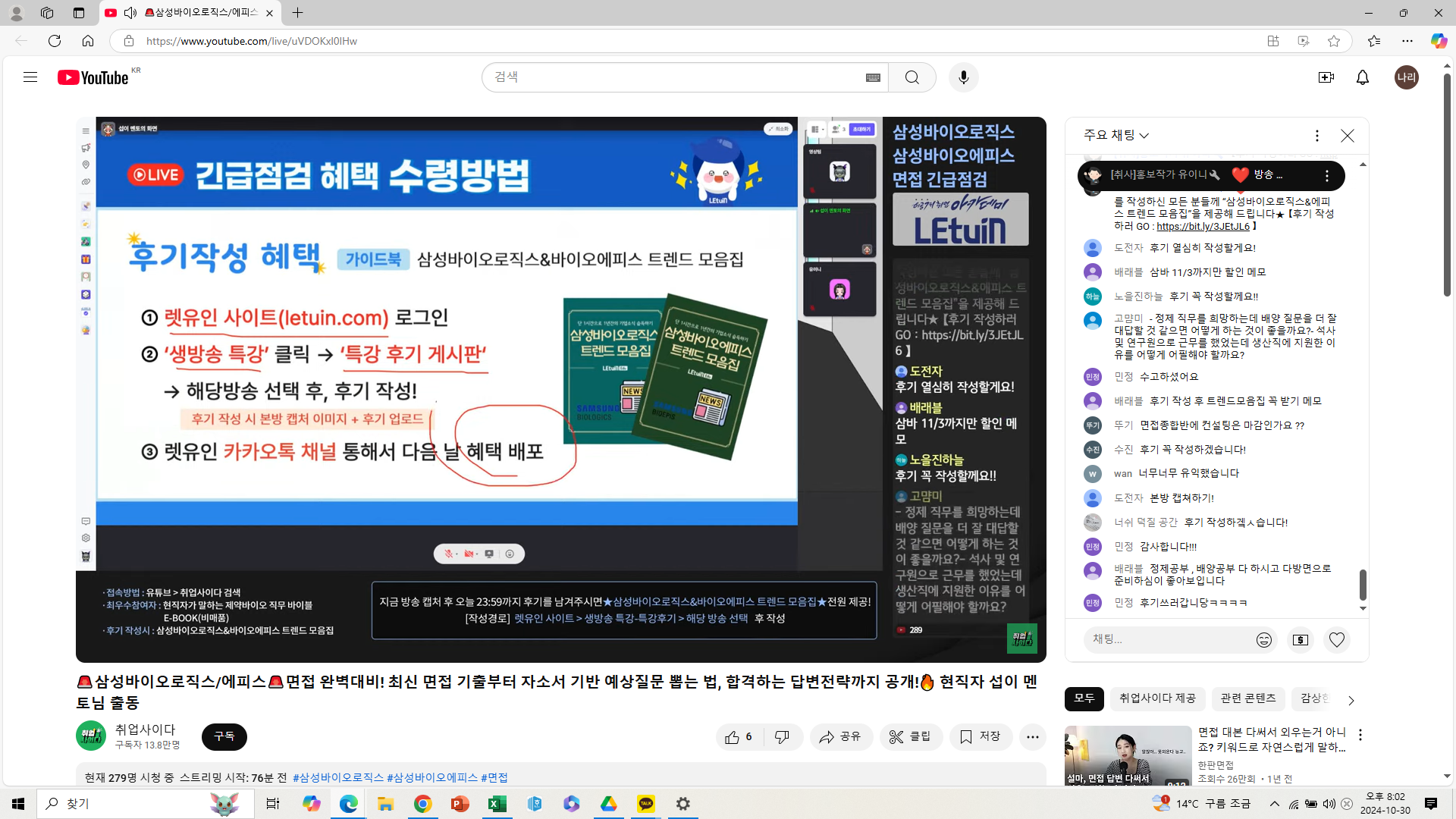Click the 채팅 message input field
Viewport: 1456px width, 819px height.
tap(1168, 639)
